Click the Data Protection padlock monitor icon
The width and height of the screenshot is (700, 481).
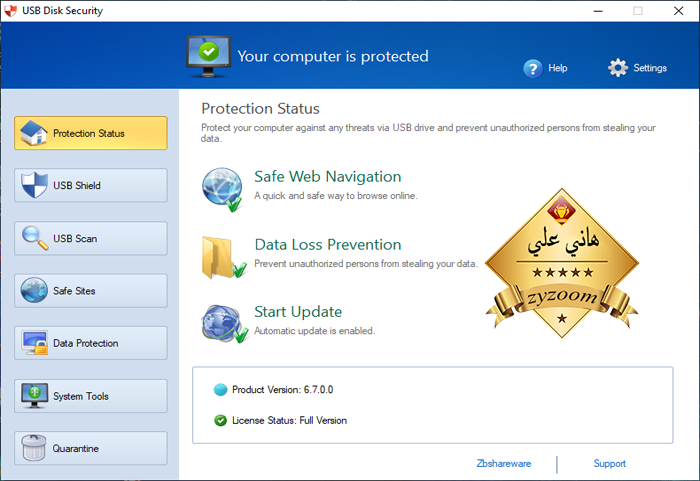[34, 343]
